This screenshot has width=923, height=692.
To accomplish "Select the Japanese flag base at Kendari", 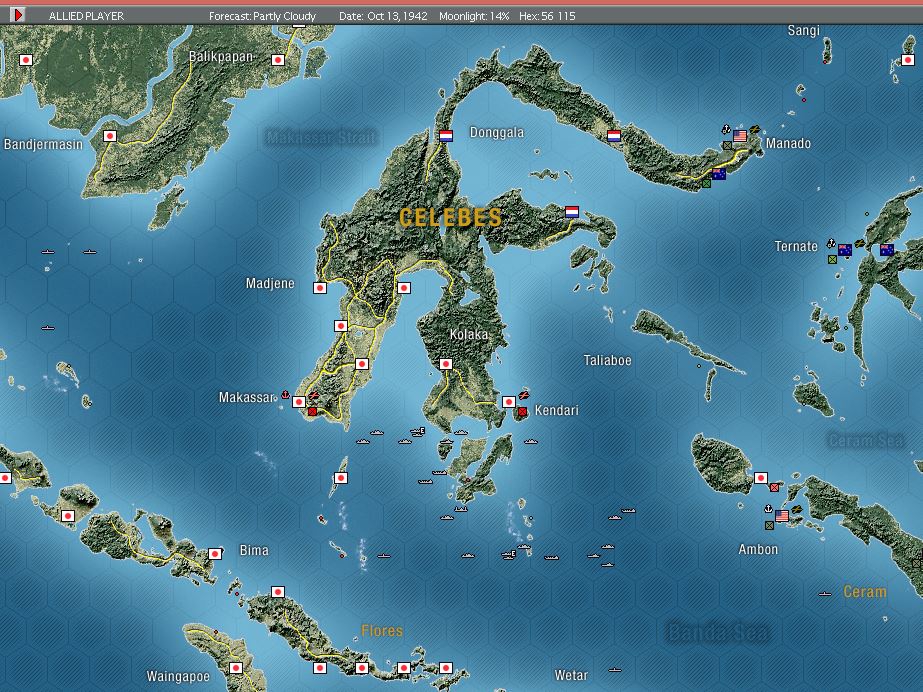I will pyautogui.click(x=509, y=402).
